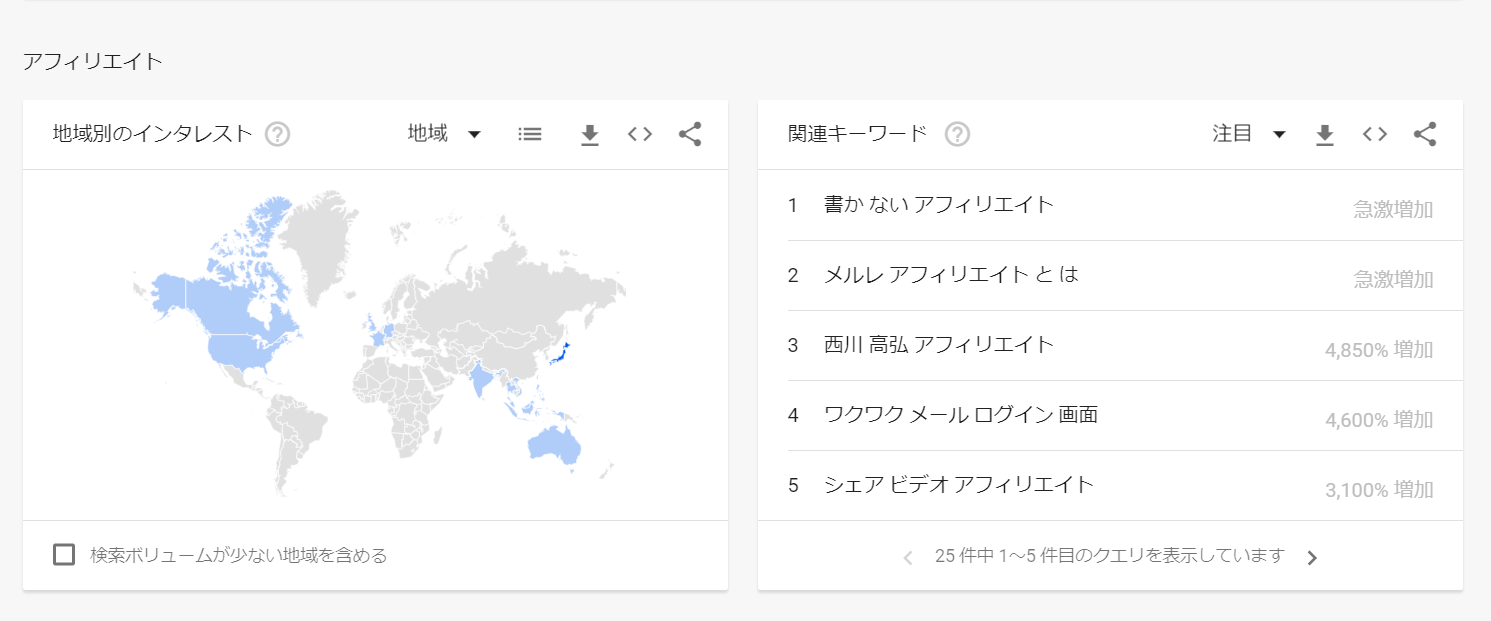Enable 検索ボリュームが少ない地域を含める checkbox
The width and height of the screenshot is (1491, 621).
coord(64,555)
